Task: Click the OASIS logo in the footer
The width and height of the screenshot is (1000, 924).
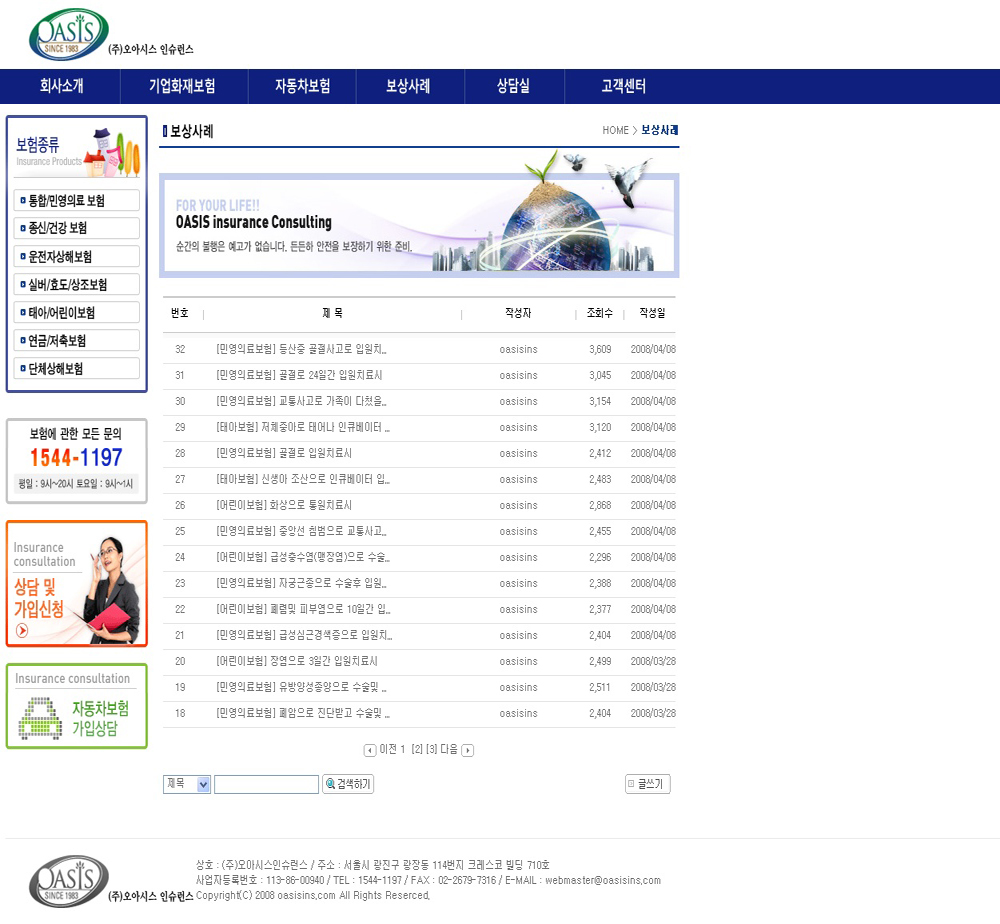Action: (x=68, y=881)
